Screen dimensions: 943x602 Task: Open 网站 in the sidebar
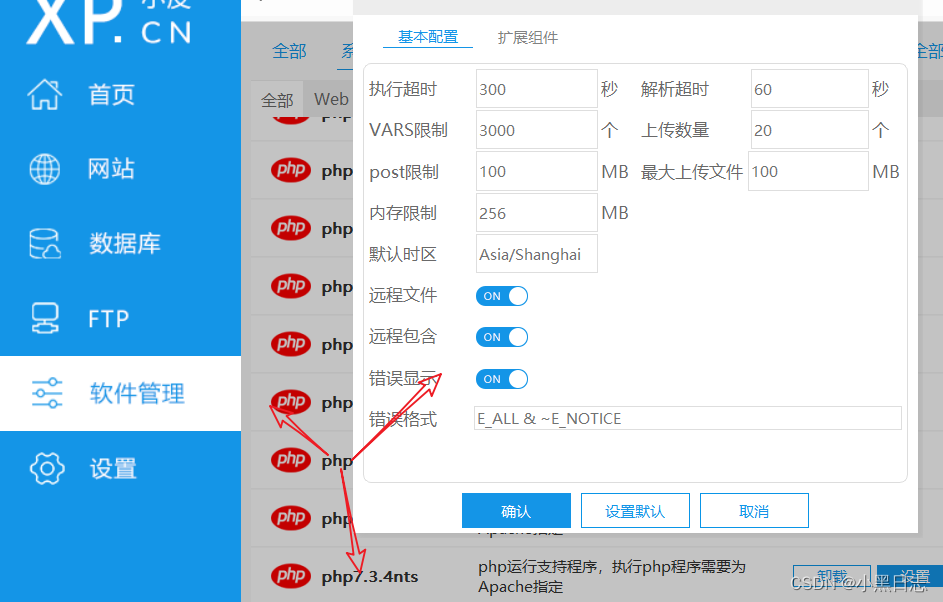(111, 169)
